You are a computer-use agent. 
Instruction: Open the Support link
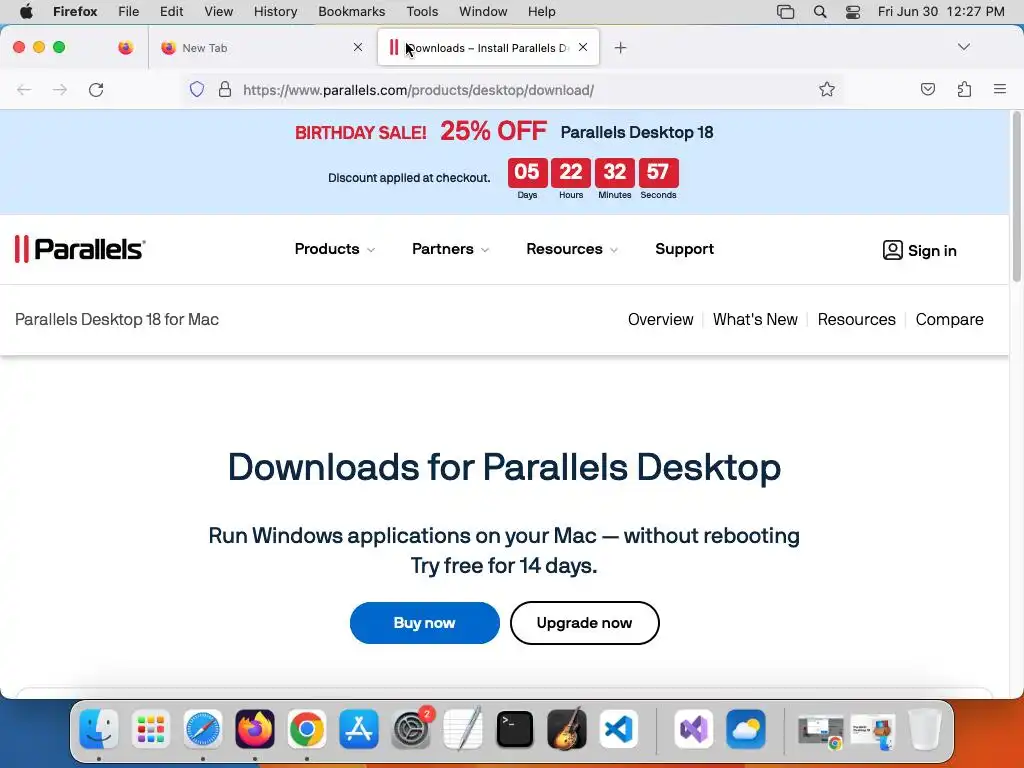click(x=684, y=249)
